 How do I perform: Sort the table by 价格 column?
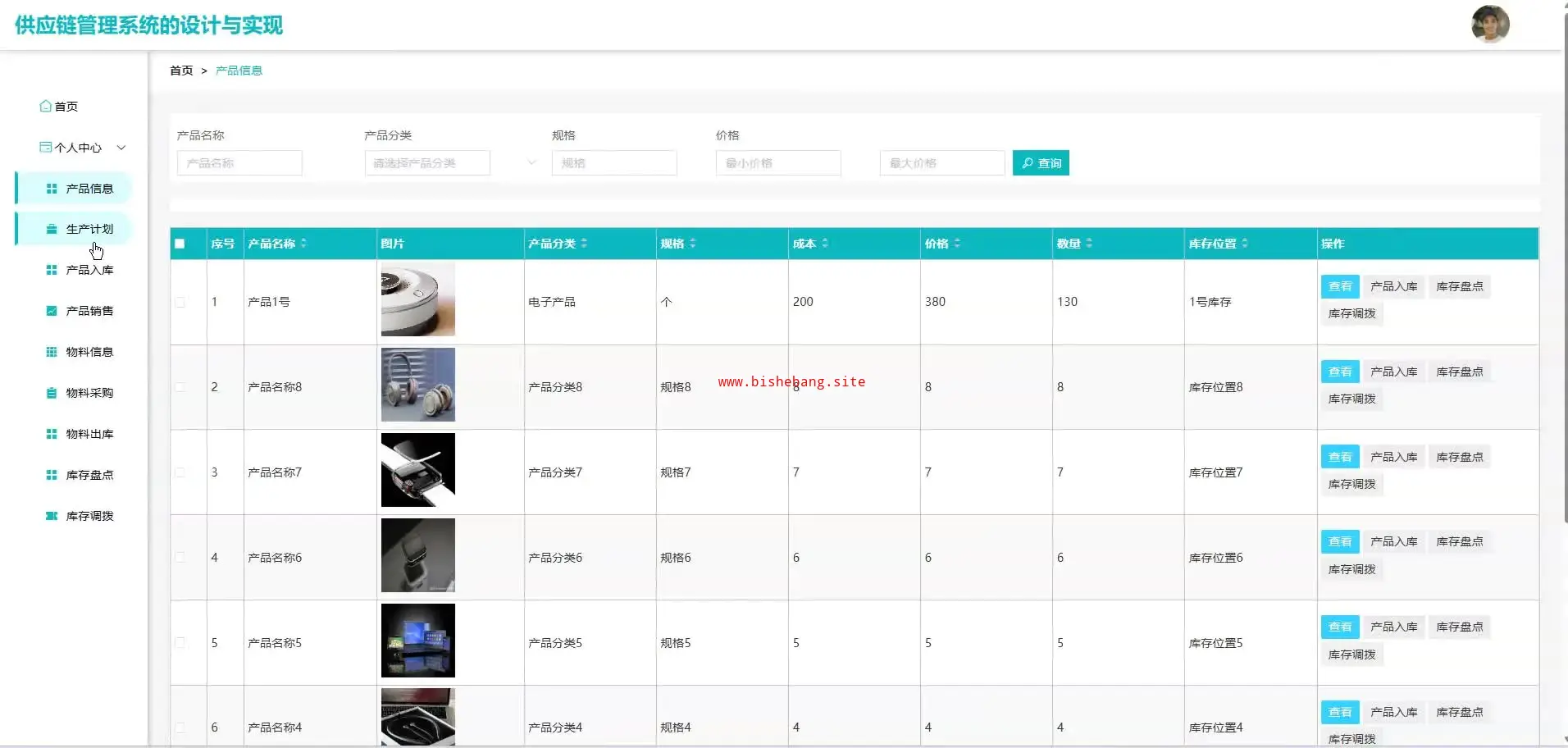click(957, 244)
